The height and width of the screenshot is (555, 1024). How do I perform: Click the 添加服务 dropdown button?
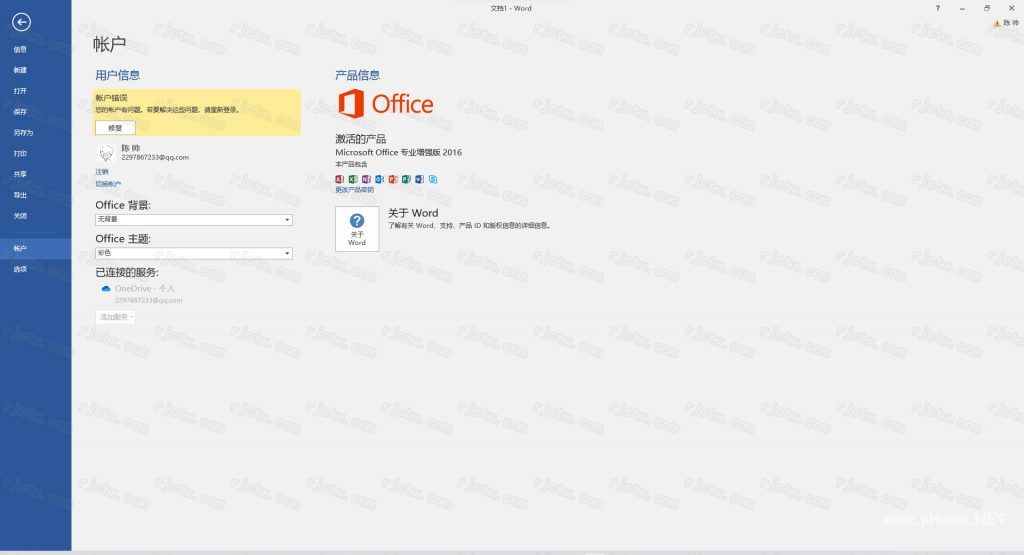(x=116, y=317)
